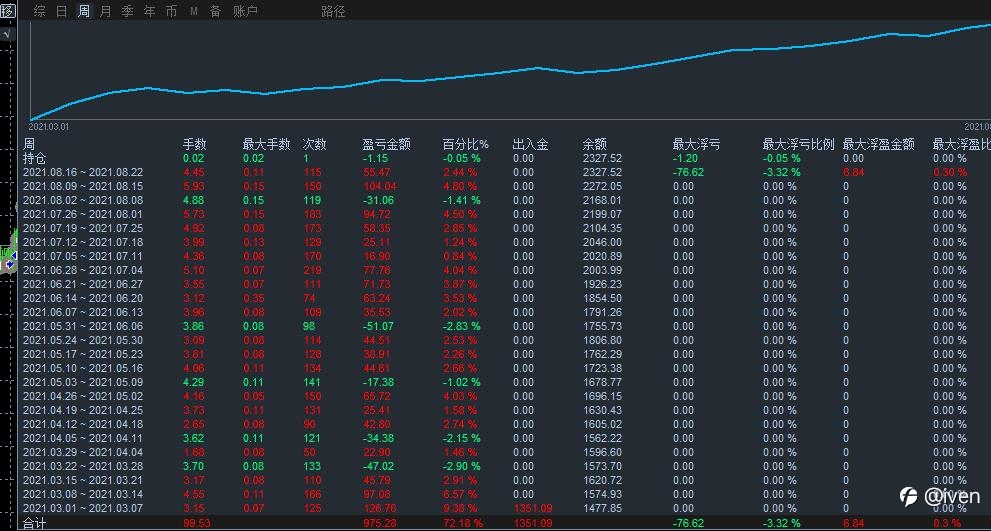This screenshot has width=991, height=531.
Task: Click the 最大浮亏比例 column header
Action: click(x=799, y=144)
